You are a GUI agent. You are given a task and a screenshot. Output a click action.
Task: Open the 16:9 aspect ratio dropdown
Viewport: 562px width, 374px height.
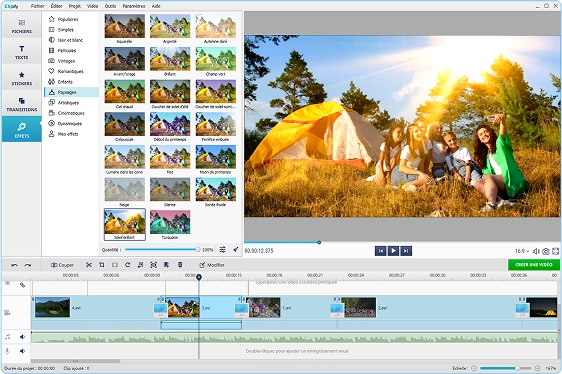522,251
